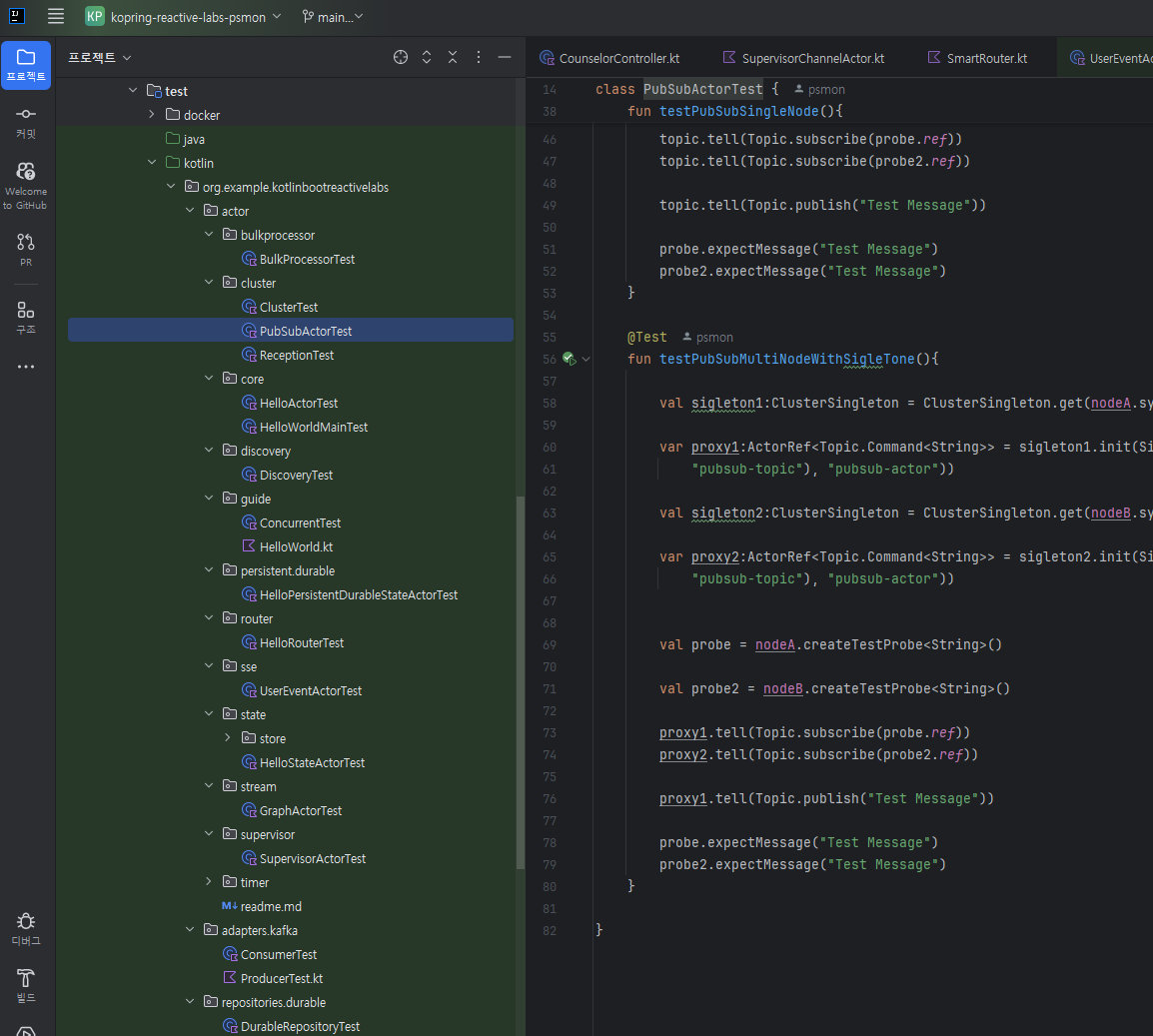Collapse all project tree nodes
The height and width of the screenshot is (1036, 1153).
pos(453,57)
